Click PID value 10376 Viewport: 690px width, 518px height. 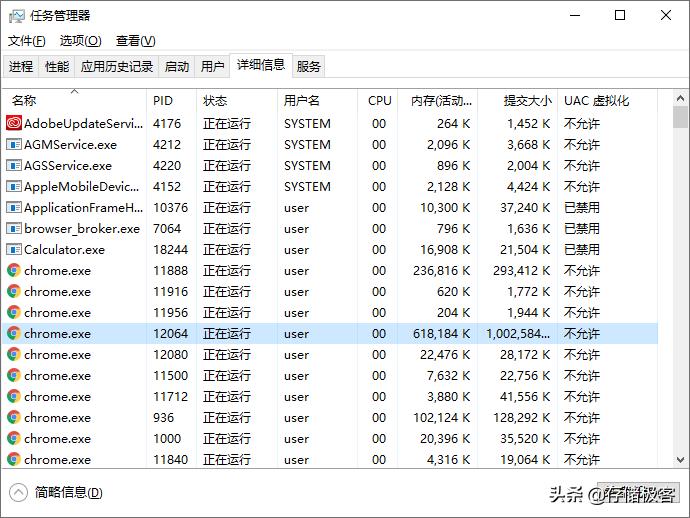click(170, 207)
